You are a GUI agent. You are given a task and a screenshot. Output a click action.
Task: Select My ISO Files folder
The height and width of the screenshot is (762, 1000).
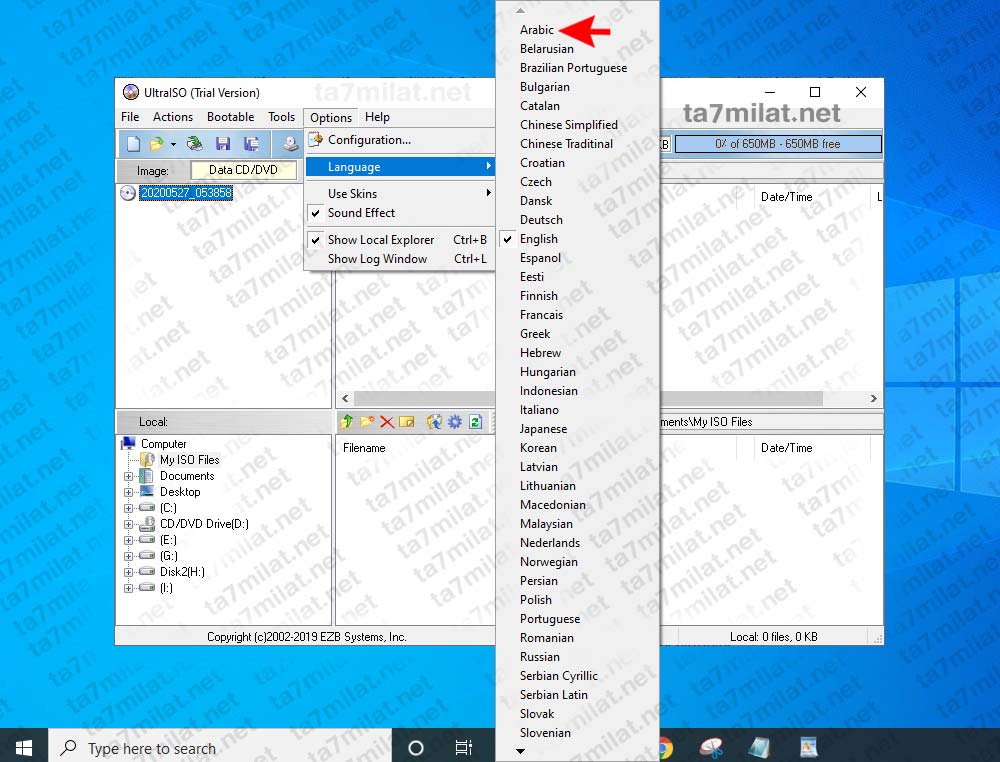click(x=189, y=460)
